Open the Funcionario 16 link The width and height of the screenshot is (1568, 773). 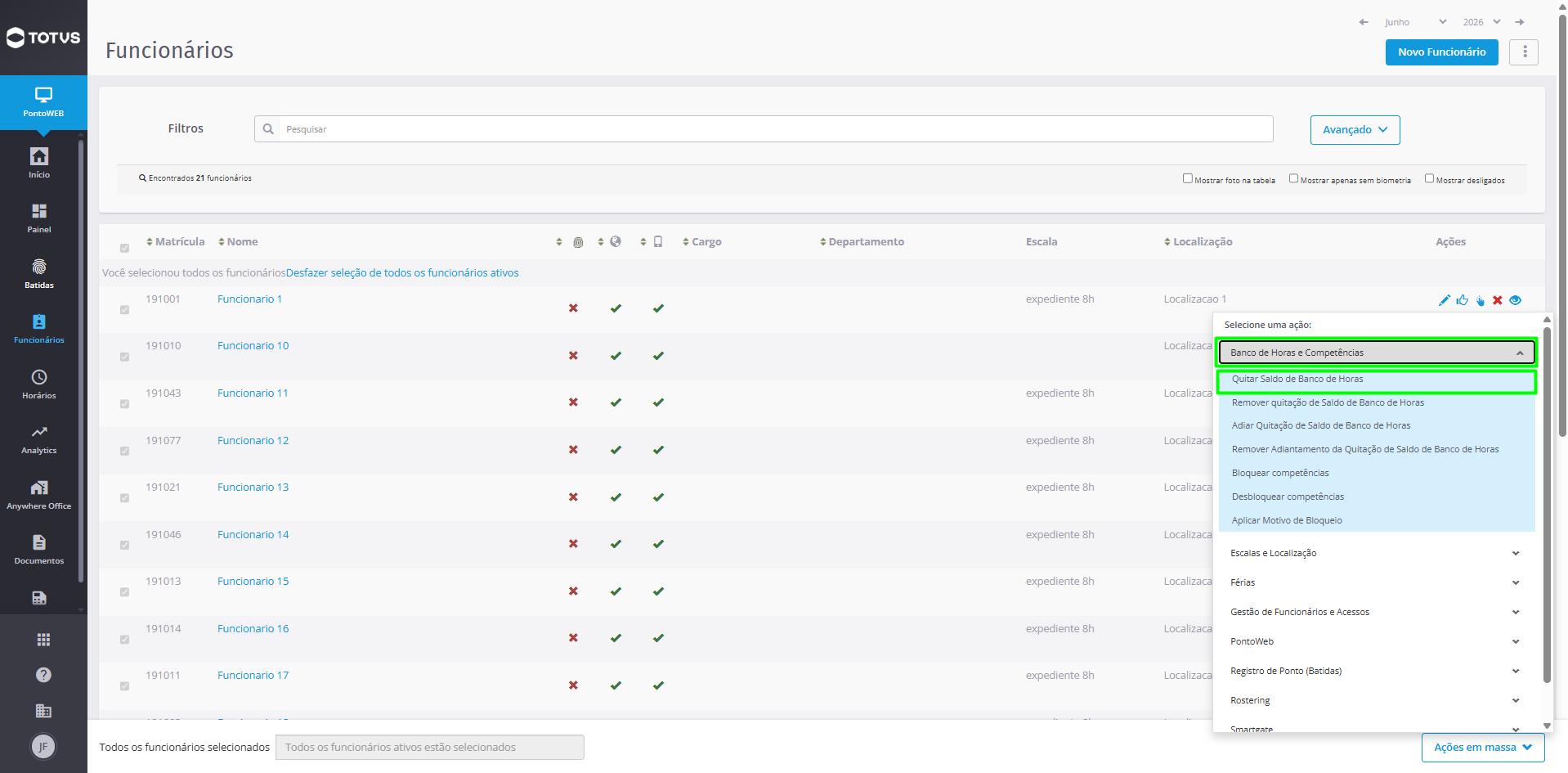[x=253, y=629]
